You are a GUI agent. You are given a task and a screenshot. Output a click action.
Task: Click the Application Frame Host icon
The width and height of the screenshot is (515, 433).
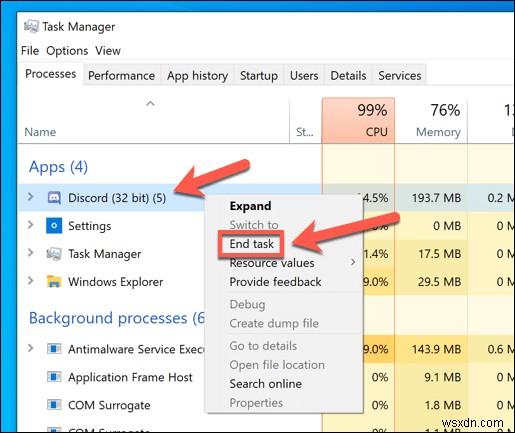(54, 377)
